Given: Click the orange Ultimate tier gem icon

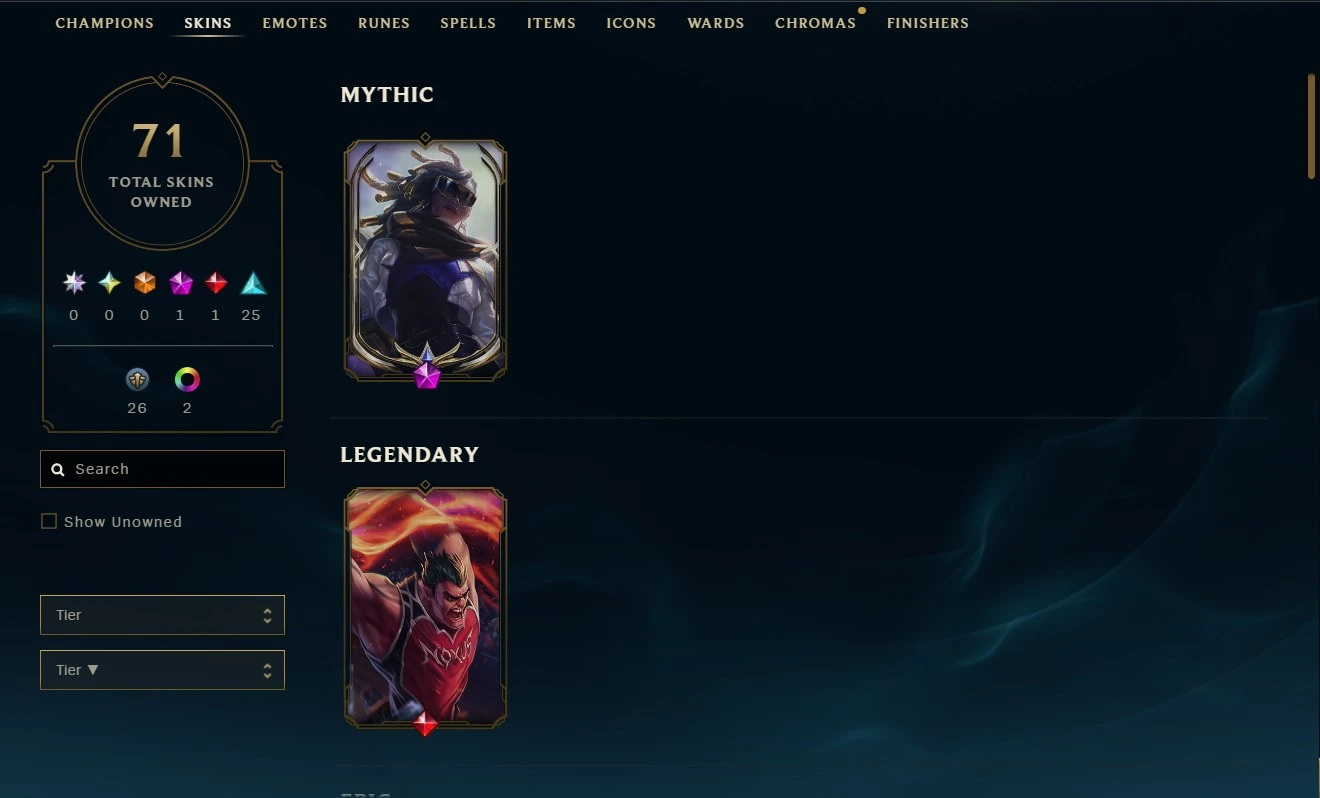Looking at the screenshot, I should 145,283.
